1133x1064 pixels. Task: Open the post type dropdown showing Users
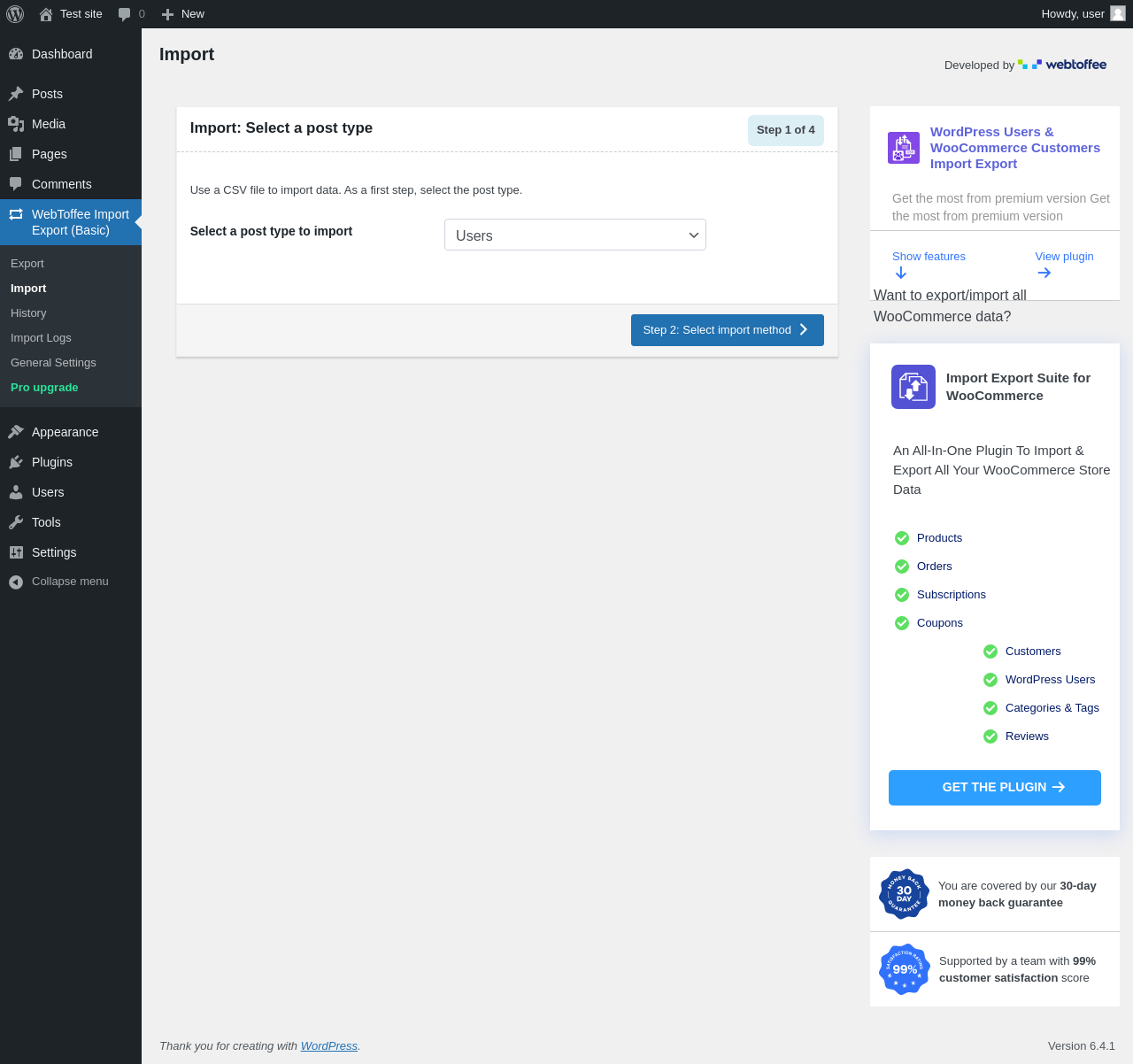pyautogui.click(x=575, y=235)
